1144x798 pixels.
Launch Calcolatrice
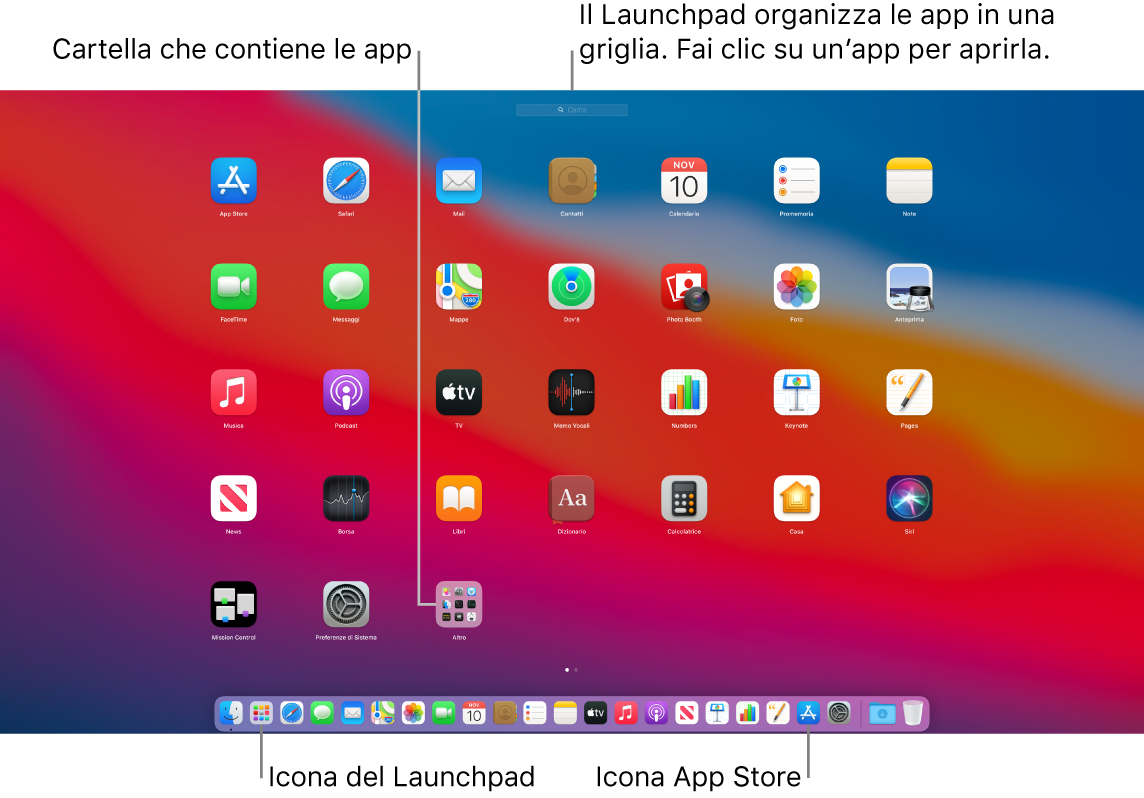[x=684, y=498]
